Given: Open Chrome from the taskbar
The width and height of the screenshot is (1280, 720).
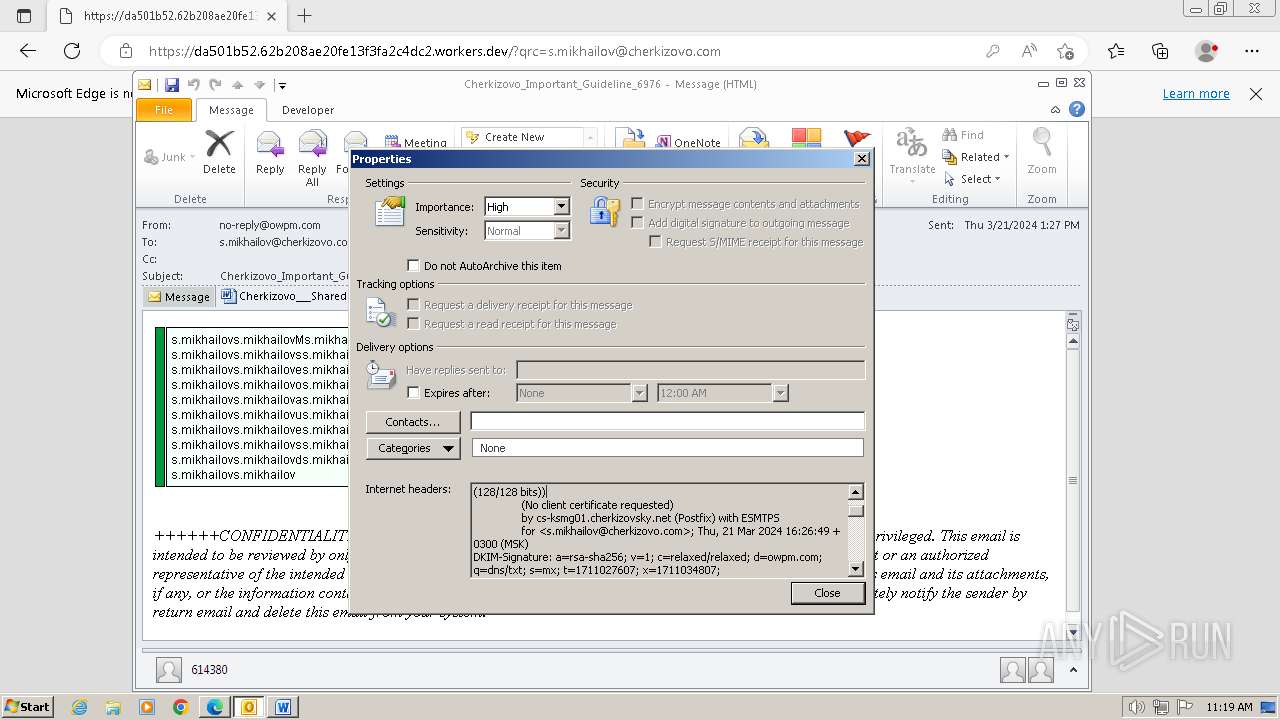Looking at the screenshot, I should pos(180,707).
